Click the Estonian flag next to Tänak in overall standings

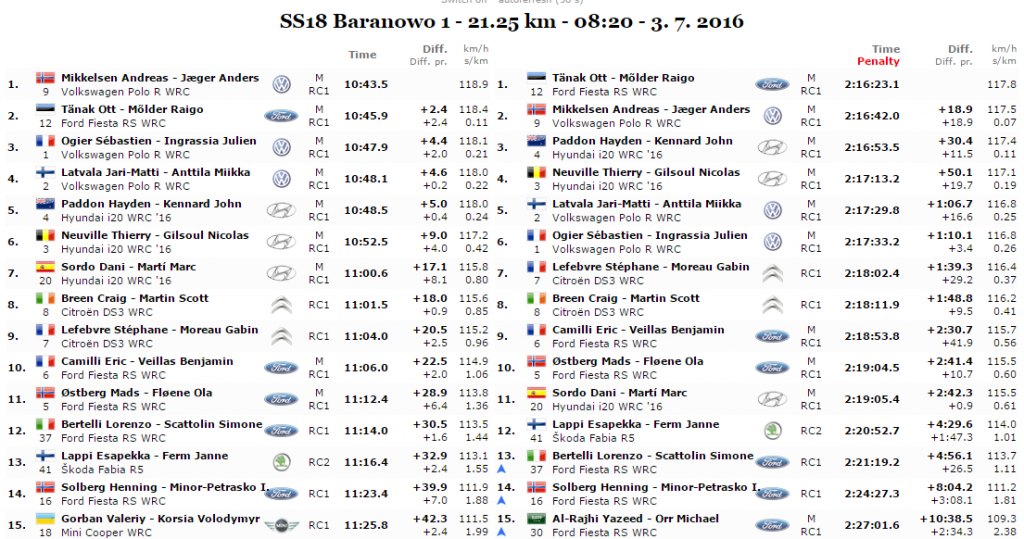pos(537,78)
